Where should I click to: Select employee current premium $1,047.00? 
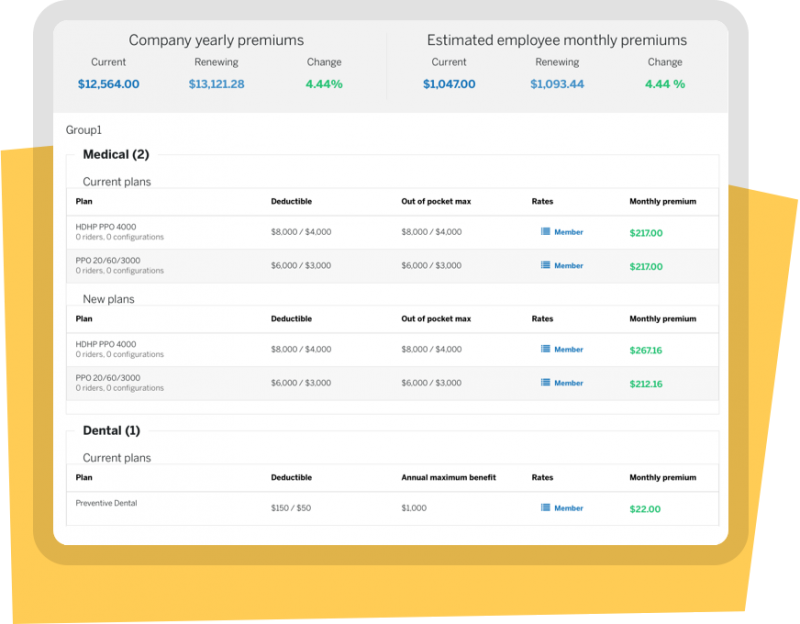tap(449, 84)
